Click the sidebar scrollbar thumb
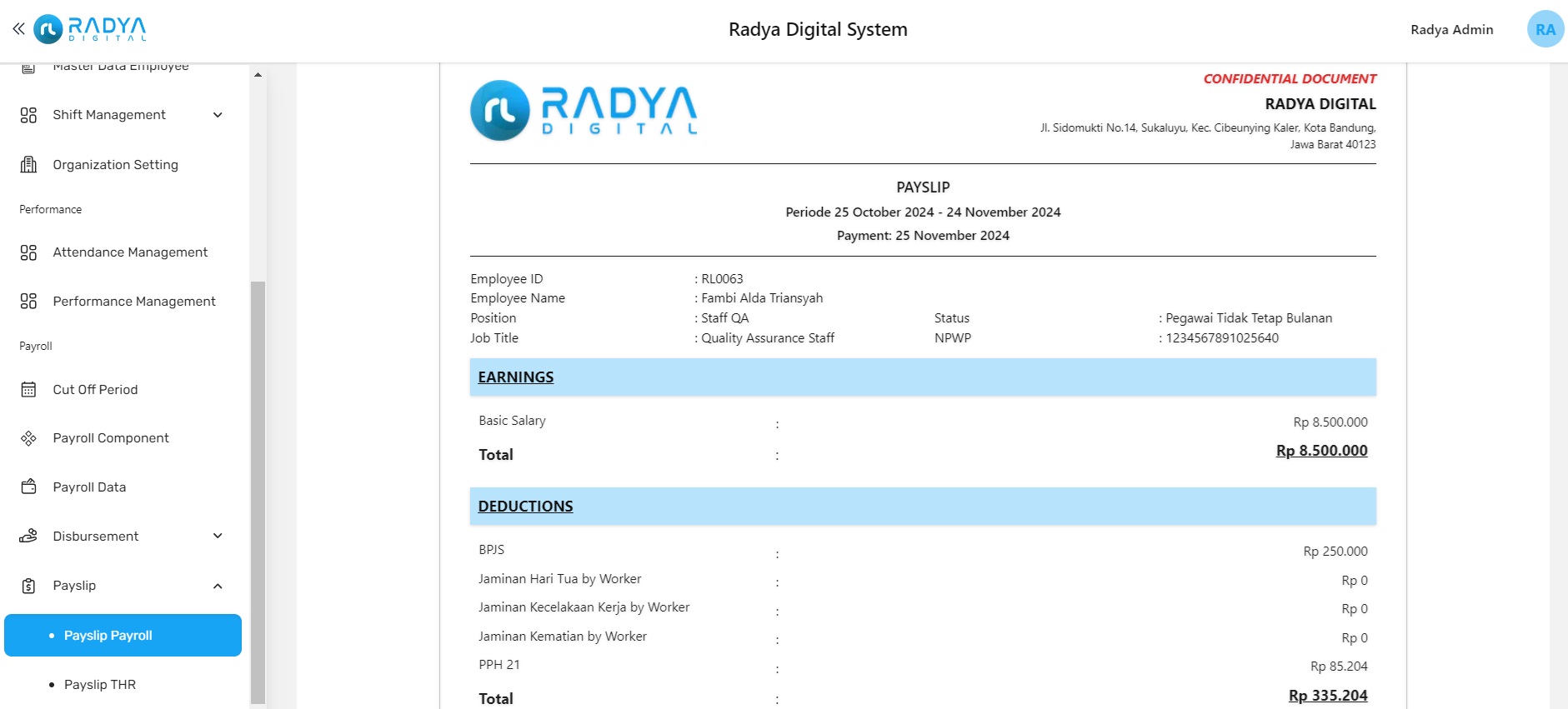The width and height of the screenshot is (1568, 709). pyautogui.click(x=258, y=493)
